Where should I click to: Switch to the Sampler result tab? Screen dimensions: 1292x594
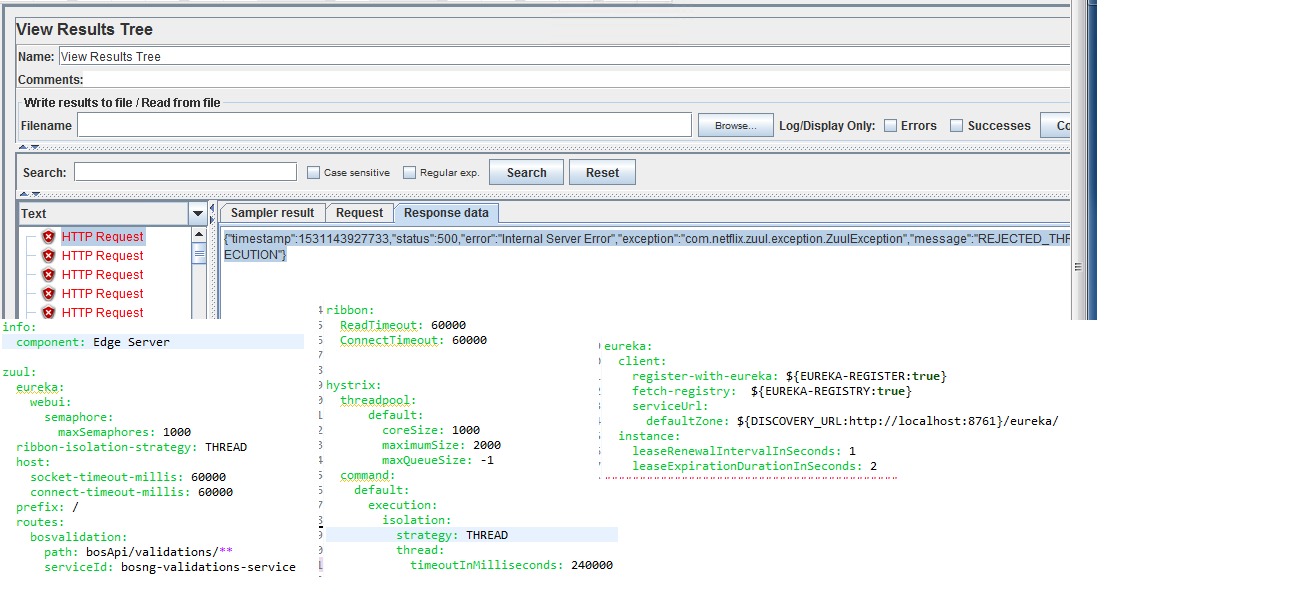272,213
